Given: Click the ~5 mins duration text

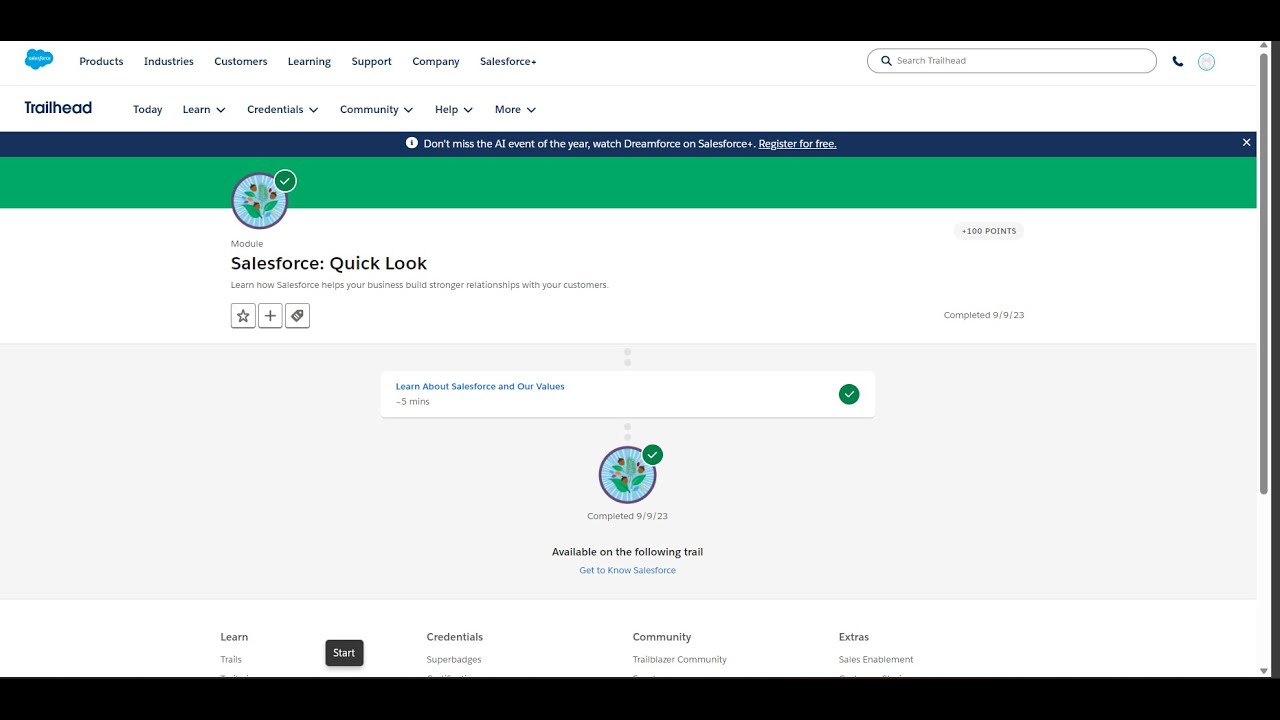Looking at the screenshot, I should tap(413, 402).
